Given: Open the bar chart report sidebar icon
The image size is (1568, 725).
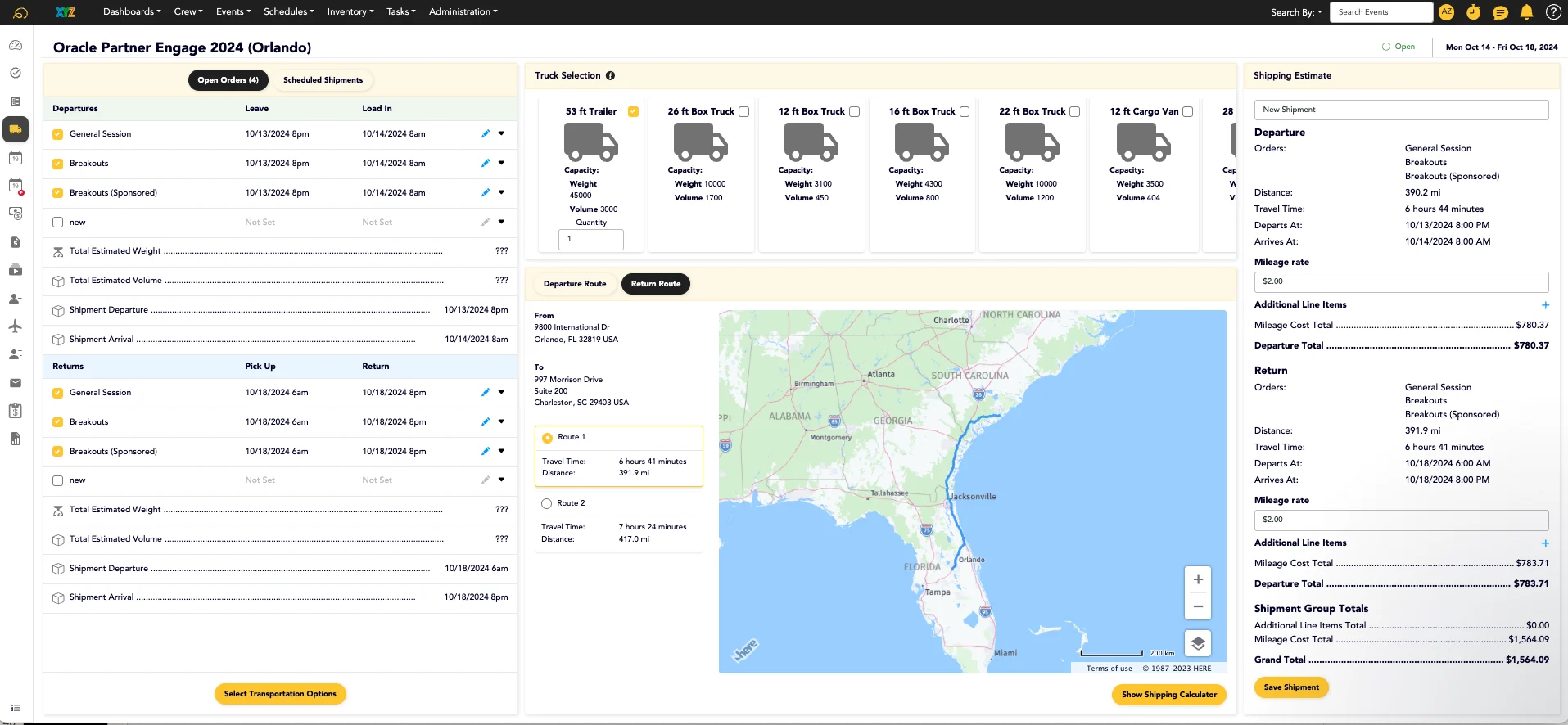Looking at the screenshot, I should click(x=16, y=439).
